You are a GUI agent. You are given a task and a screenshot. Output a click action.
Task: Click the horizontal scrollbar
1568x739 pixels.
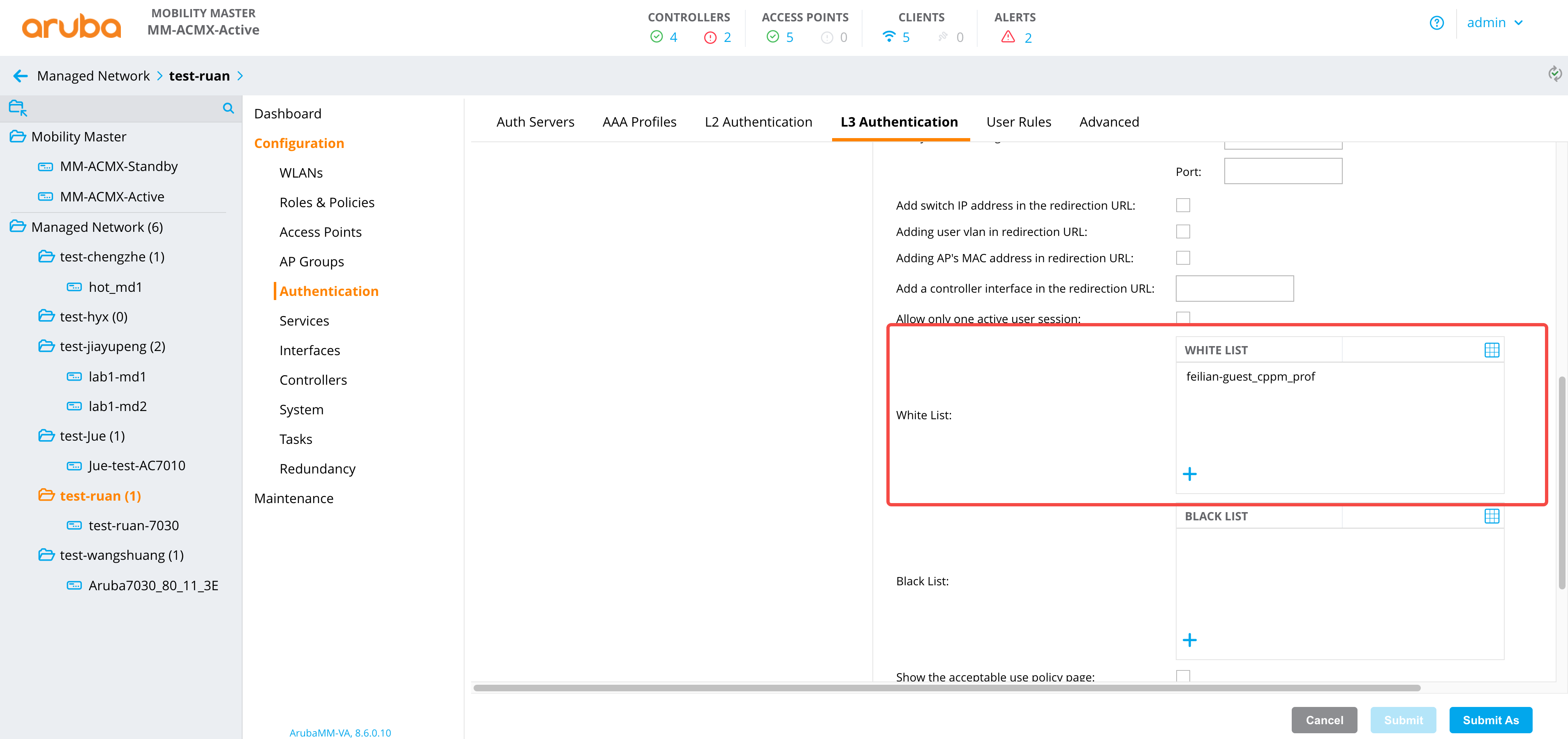pos(946,688)
